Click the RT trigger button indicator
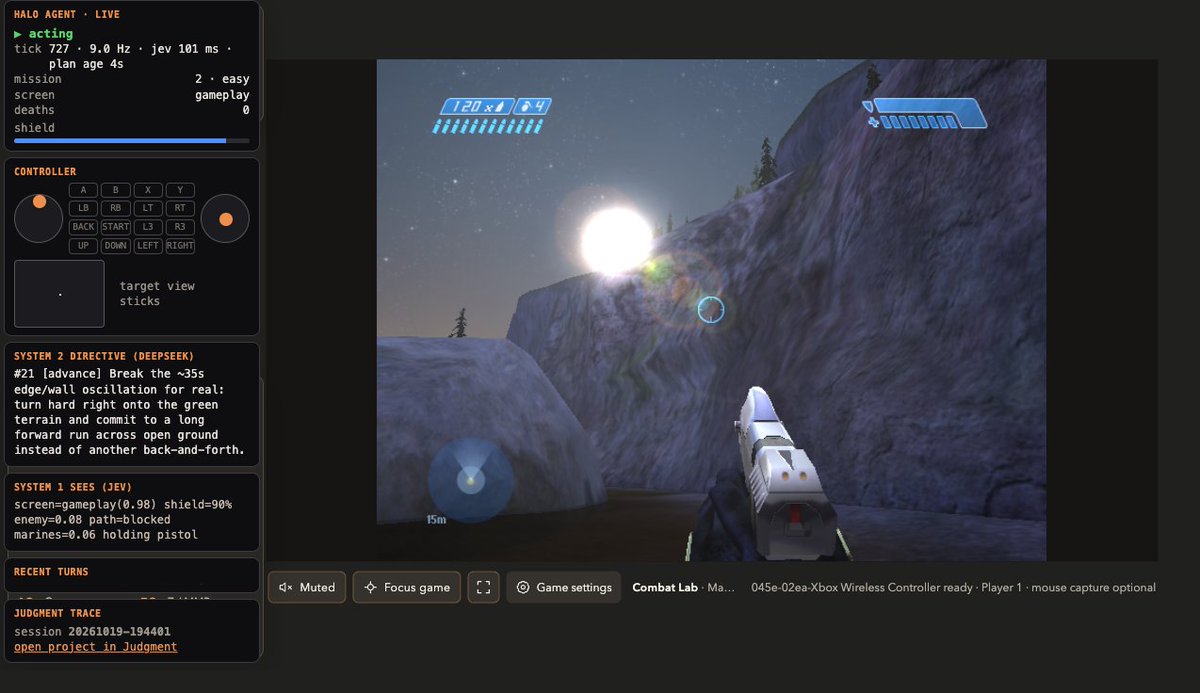This screenshot has width=1200, height=693. 180,208
